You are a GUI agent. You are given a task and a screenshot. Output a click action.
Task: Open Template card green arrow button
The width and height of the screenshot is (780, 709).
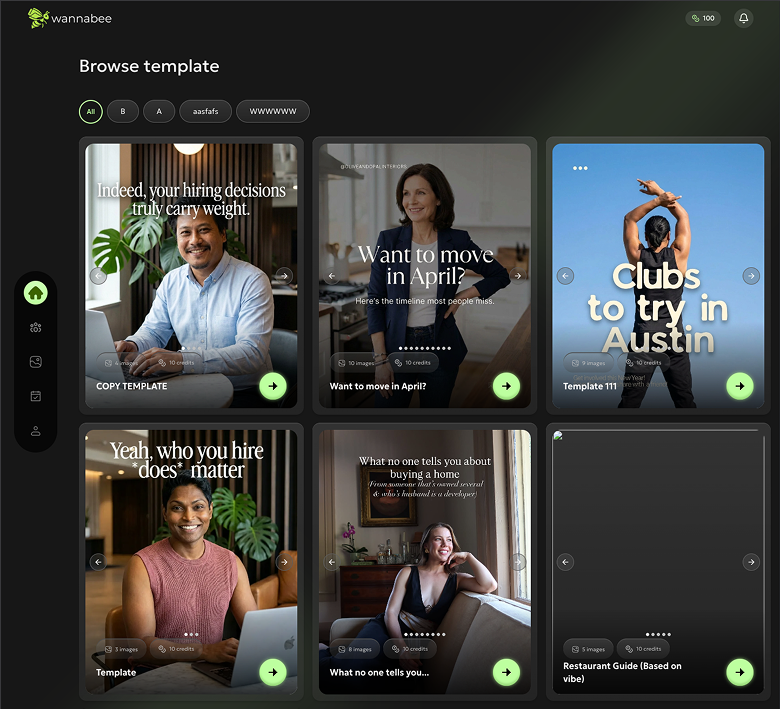273,672
